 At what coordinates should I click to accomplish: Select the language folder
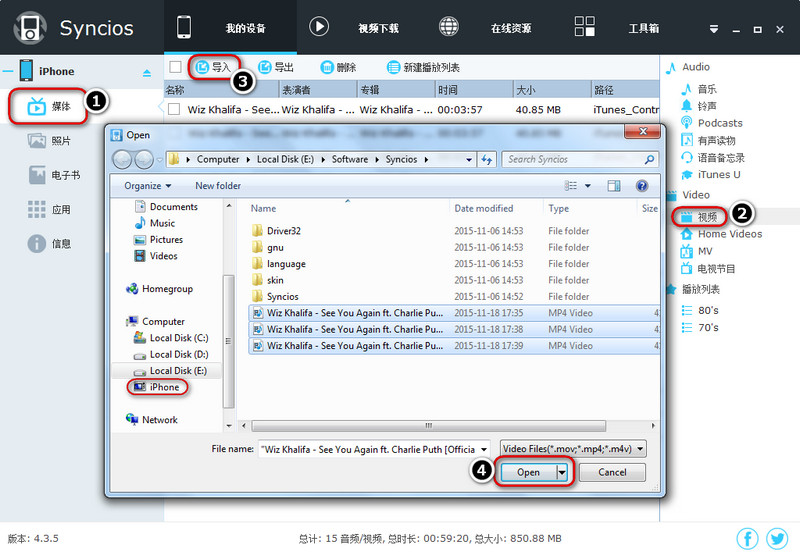tap(279, 264)
